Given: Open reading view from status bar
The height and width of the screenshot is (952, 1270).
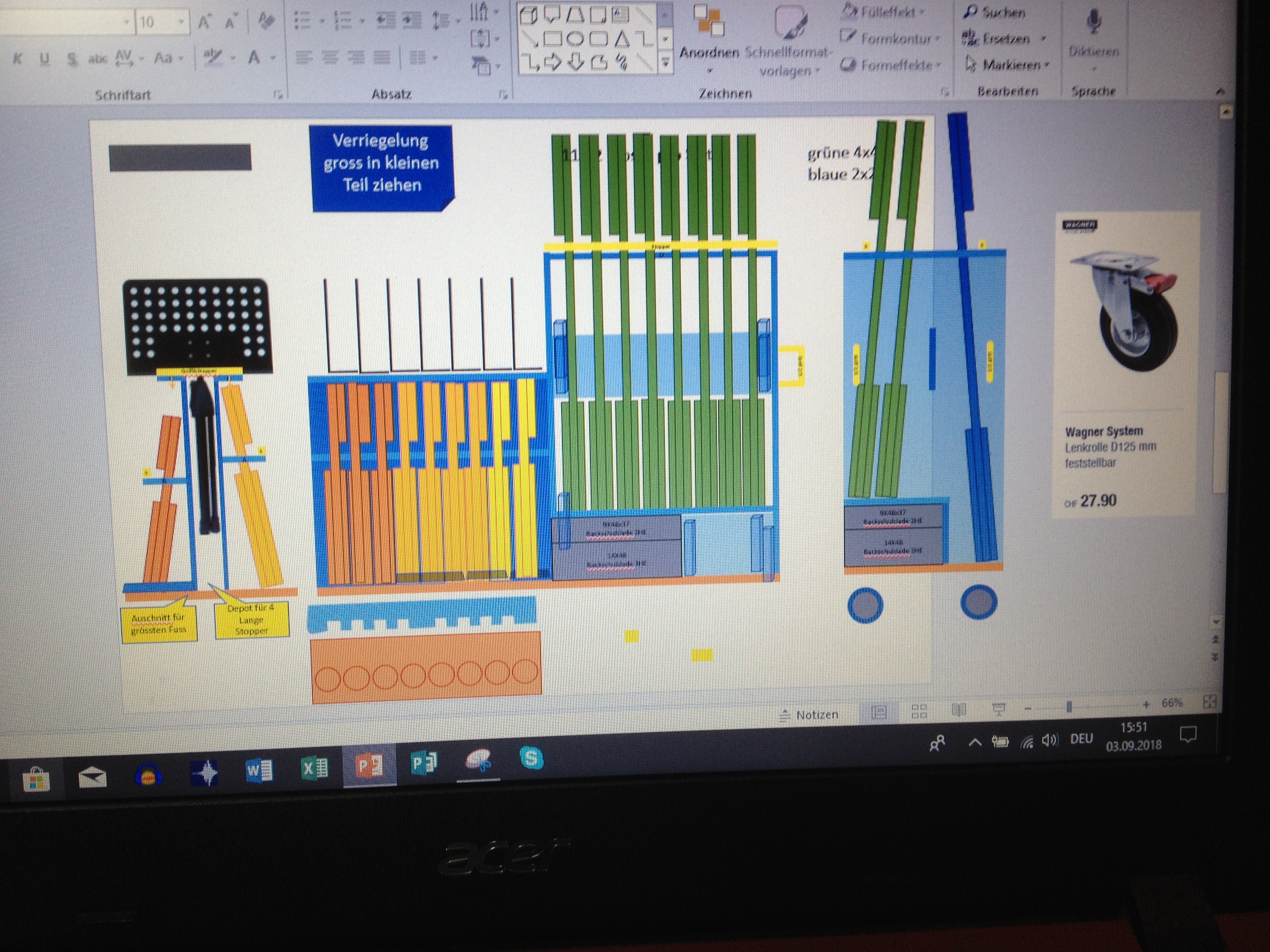Looking at the screenshot, I should 959,710.
